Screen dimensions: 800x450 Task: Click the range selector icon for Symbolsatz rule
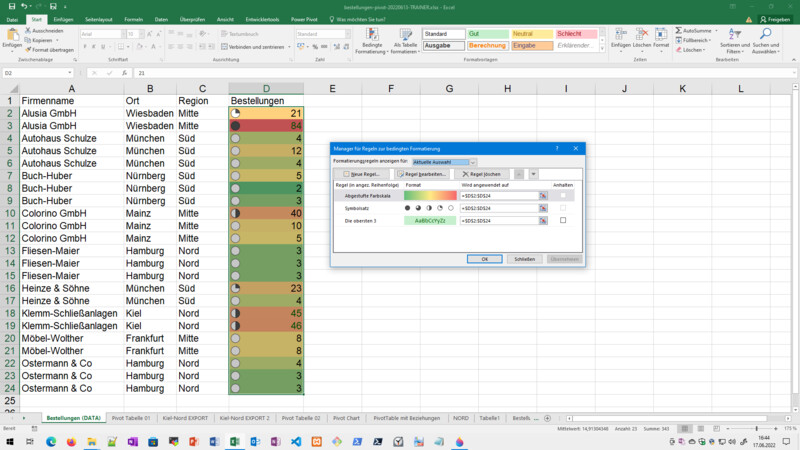pyautogui.click(x=543, y=208)
